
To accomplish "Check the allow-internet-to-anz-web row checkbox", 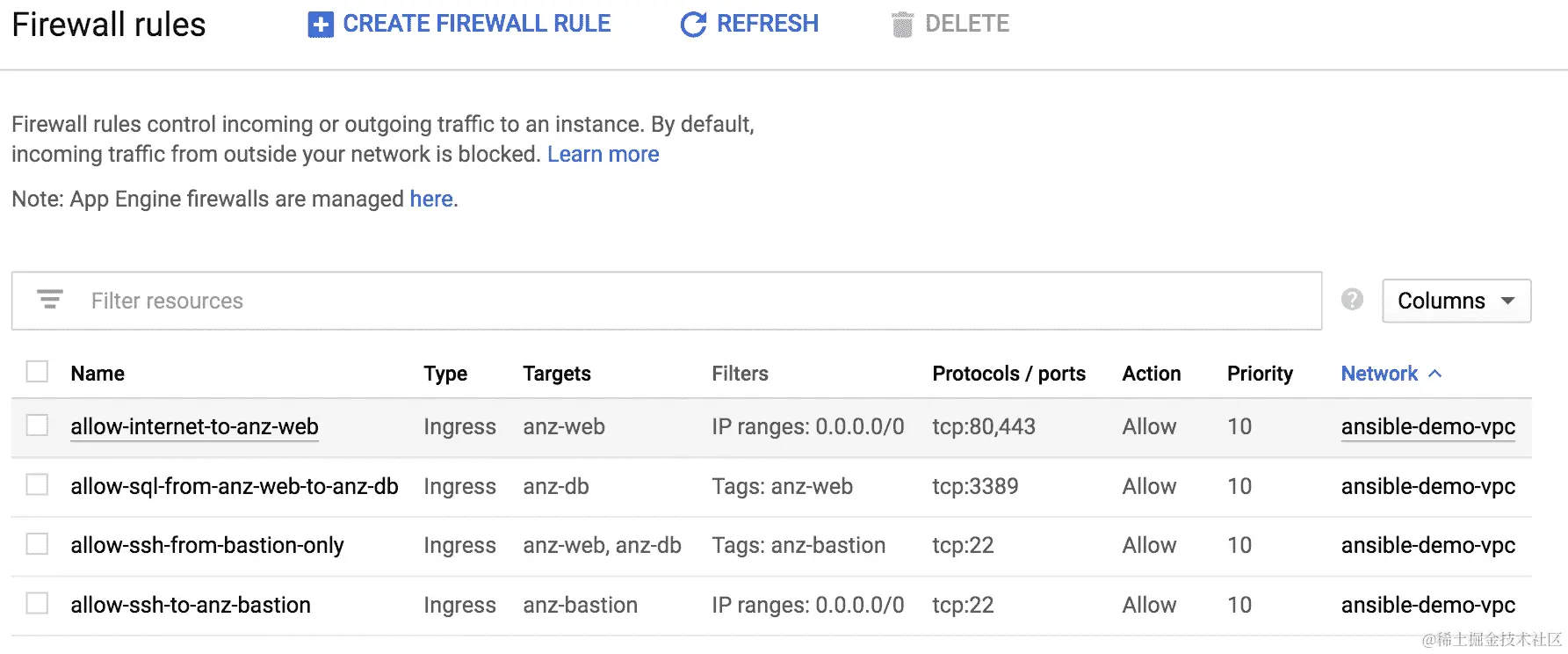I will point(37,425).
